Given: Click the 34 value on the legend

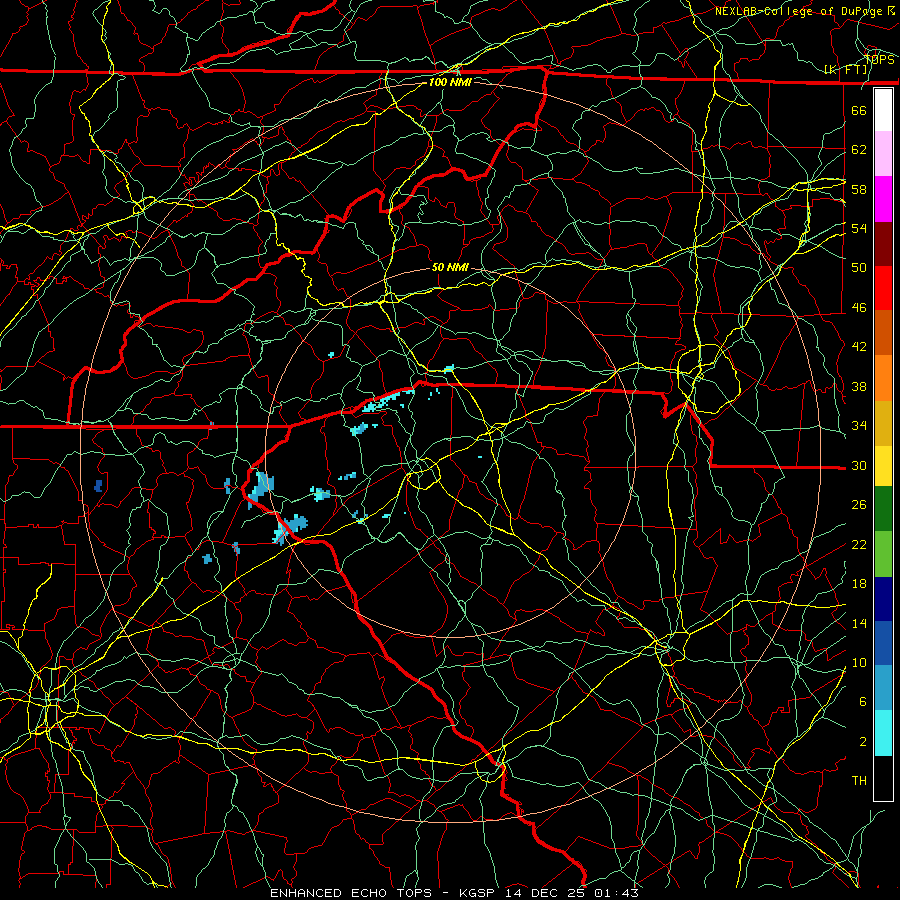Looking at the screenshot, I should point(859,425).
